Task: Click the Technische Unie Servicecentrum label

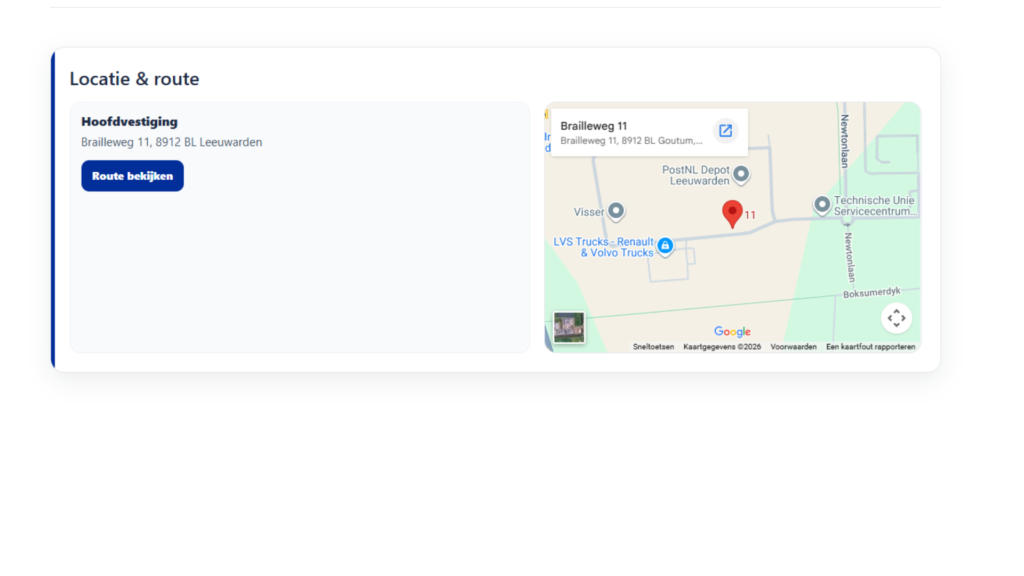Action: click(875, 206)
